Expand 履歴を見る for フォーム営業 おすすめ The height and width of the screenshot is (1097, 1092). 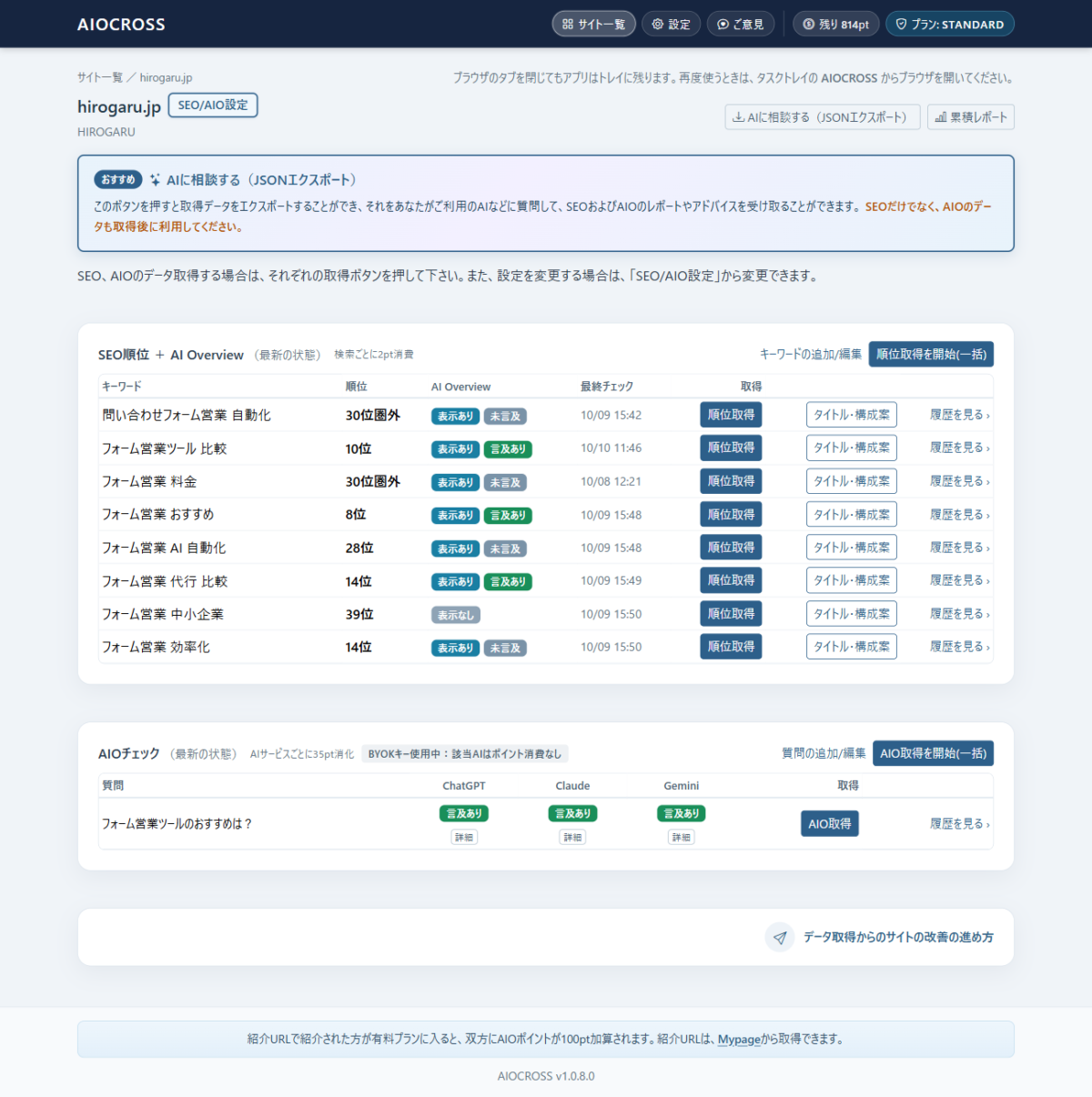(x=959, y=514)
